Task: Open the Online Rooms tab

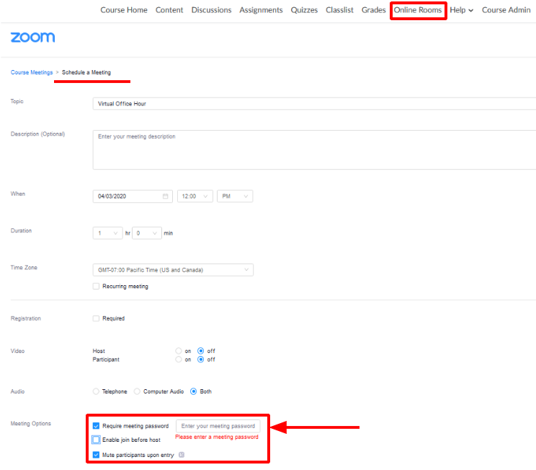Action: (x=418, y=10)
